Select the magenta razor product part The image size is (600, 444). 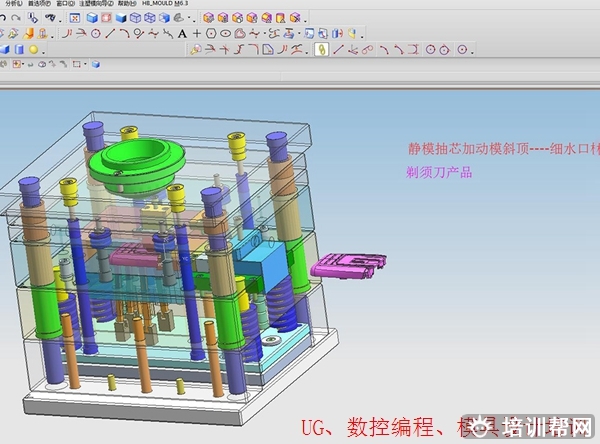(346, 265)
